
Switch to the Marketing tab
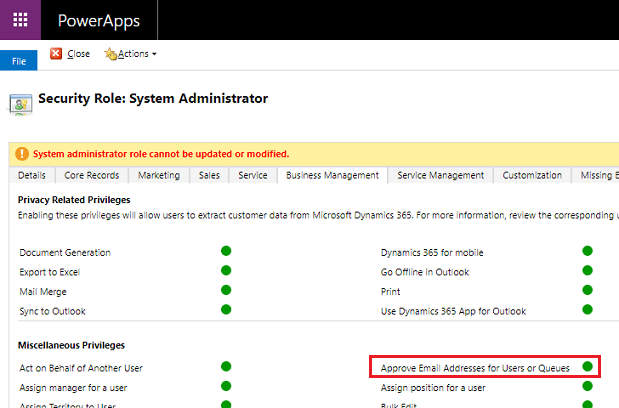click(x=159, y=175)
